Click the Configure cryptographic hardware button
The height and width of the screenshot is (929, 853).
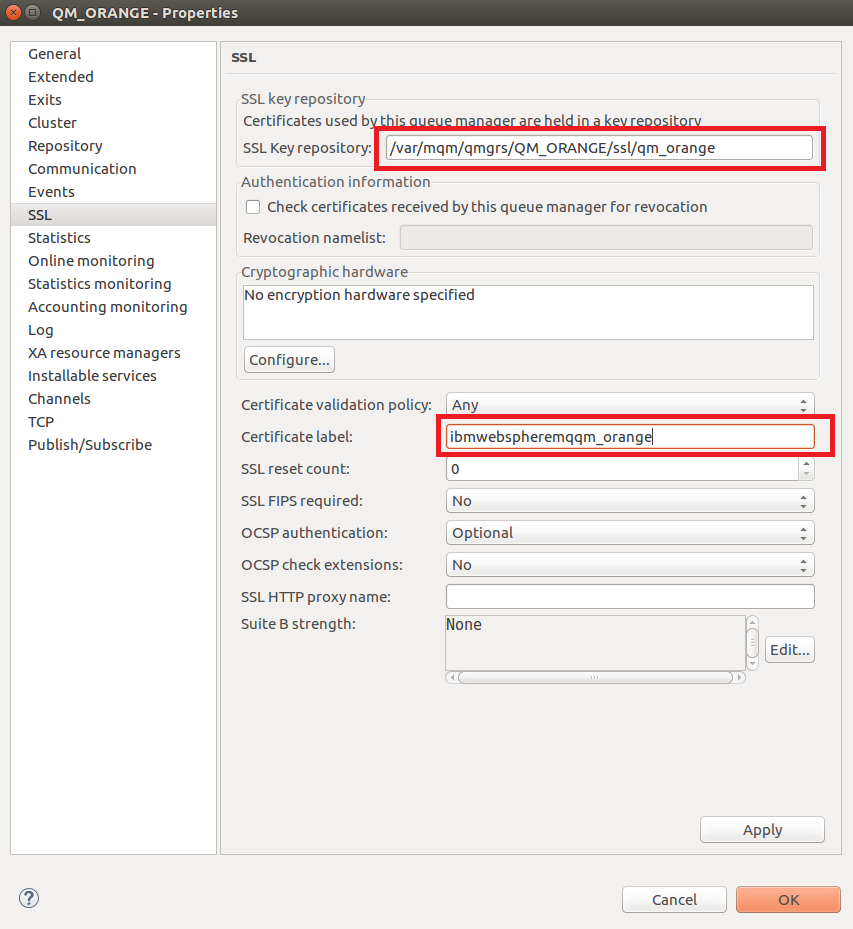click(x=289, y=360)
